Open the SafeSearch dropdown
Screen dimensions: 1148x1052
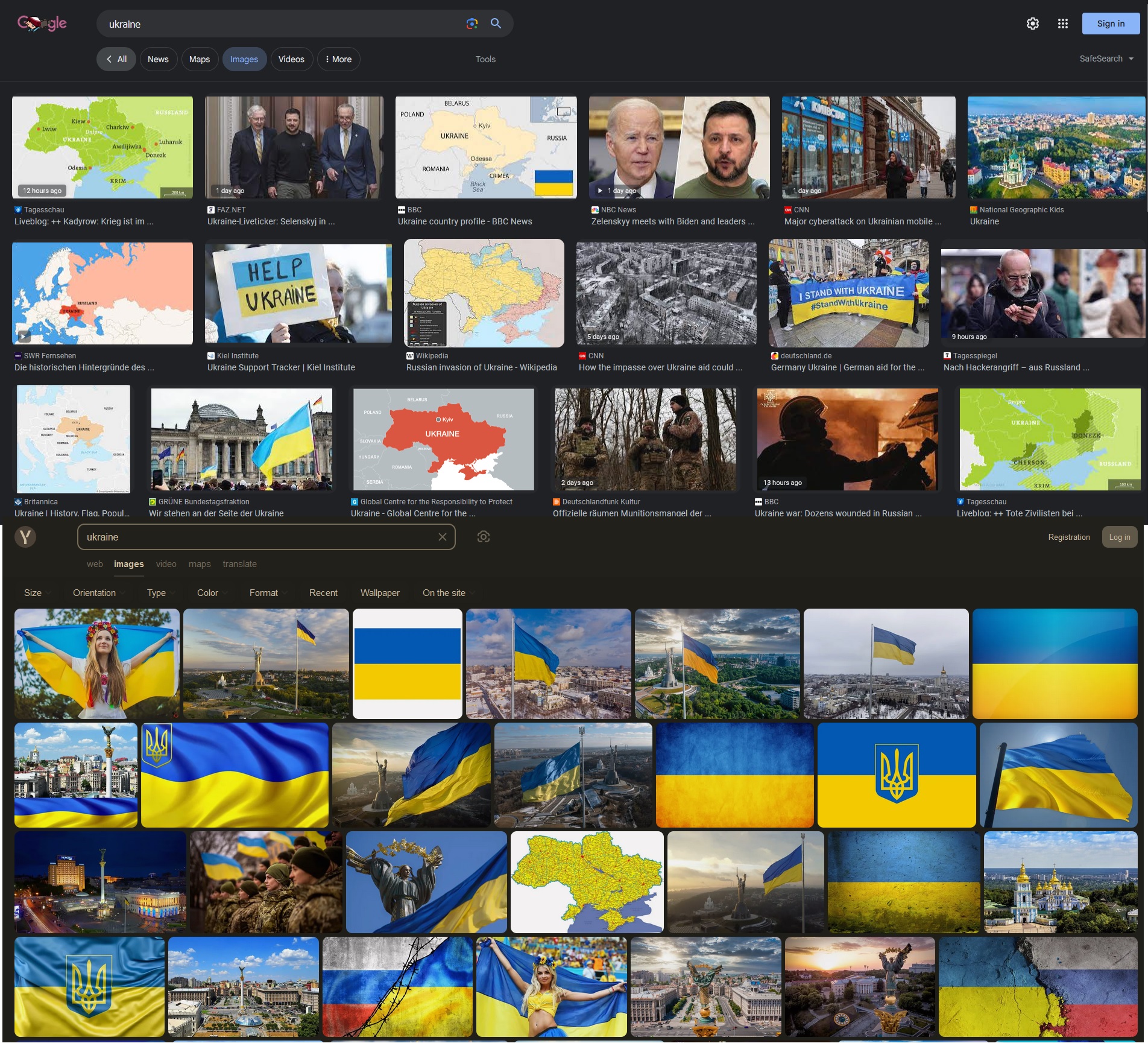(1106, 59)
